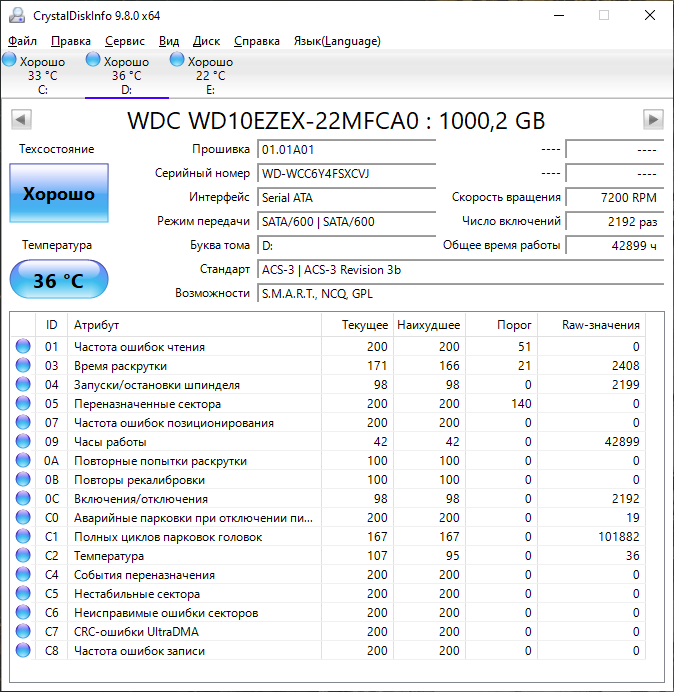Click the Буква тома field D:

point(346,245)
